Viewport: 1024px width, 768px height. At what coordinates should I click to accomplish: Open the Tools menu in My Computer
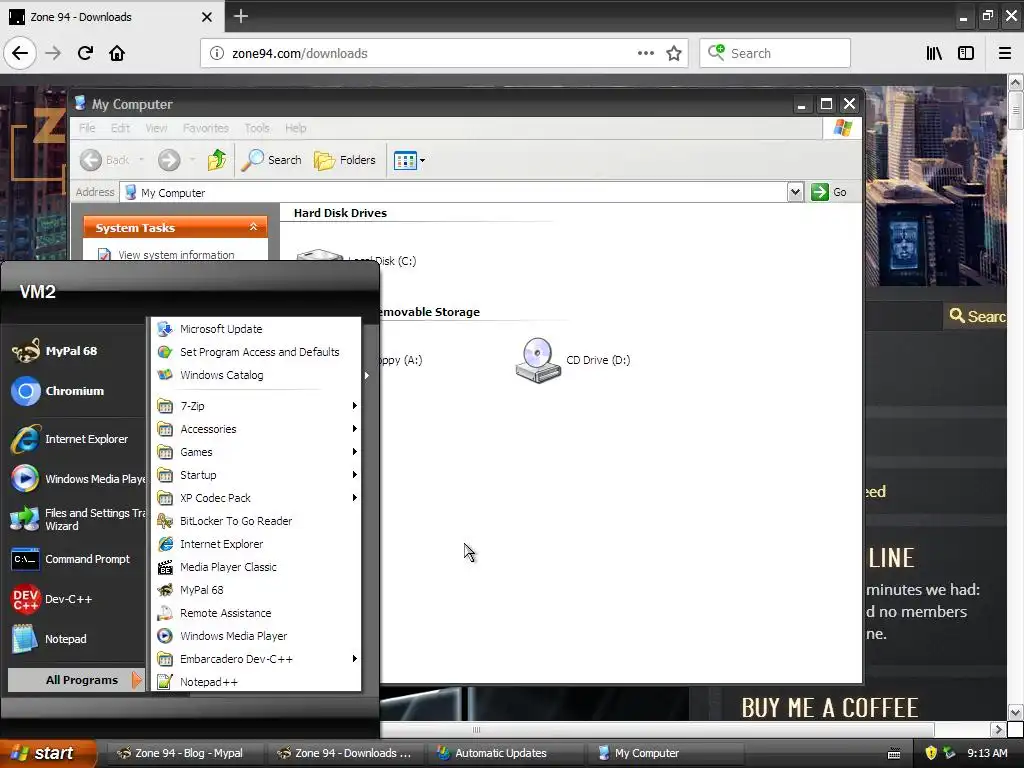point(257,128)
